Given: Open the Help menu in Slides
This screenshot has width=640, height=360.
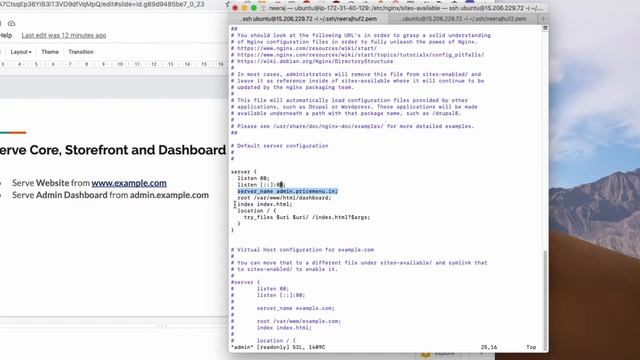Looking at the screenshot, I should pos(6,36).
